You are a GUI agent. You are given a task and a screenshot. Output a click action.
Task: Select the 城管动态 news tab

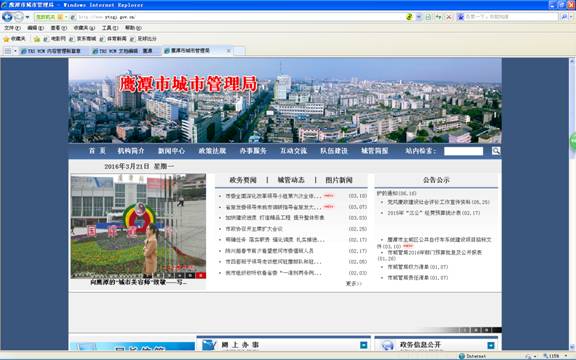(291, 180)
